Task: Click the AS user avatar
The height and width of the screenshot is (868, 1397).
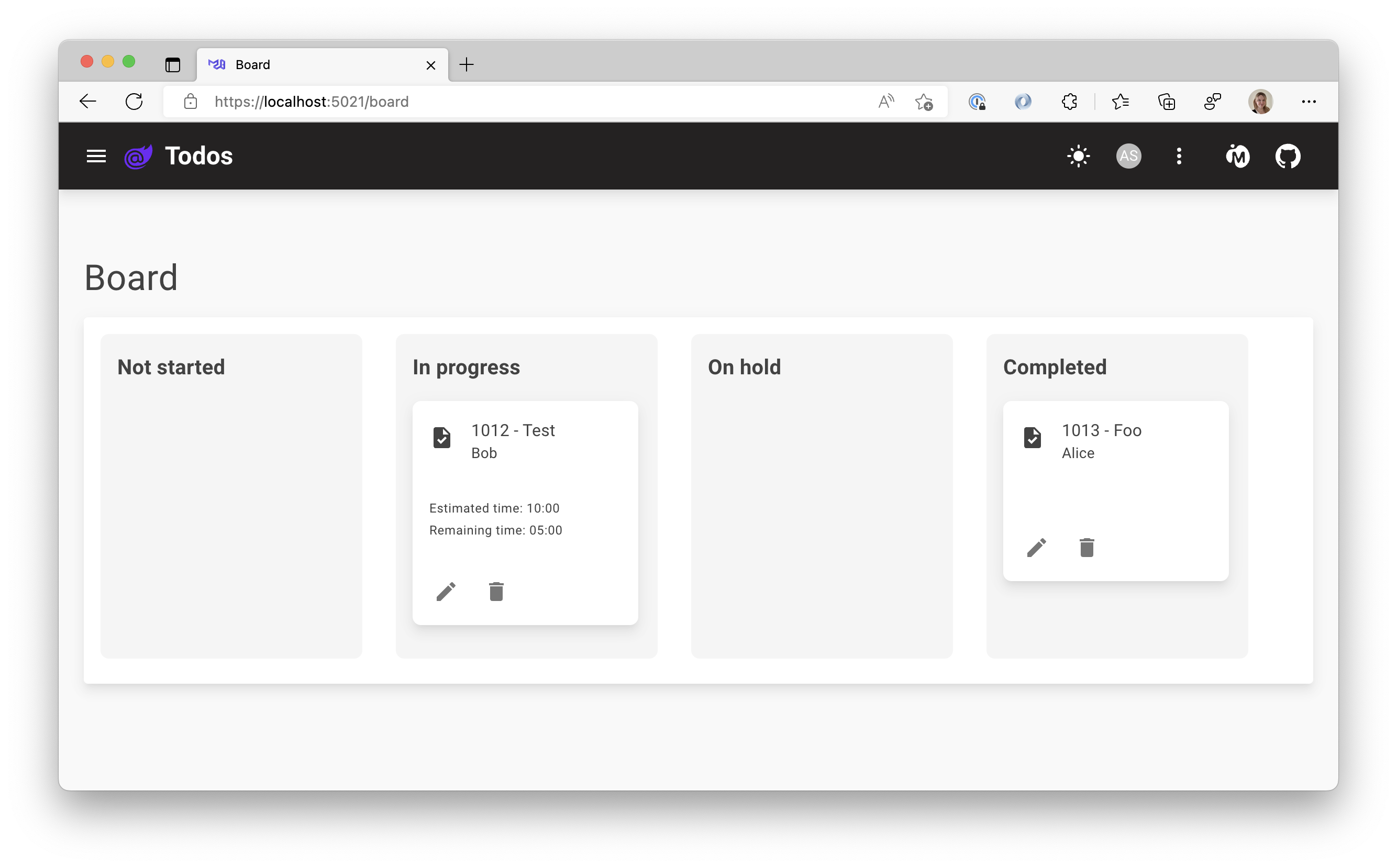Action: (1128, 156)
